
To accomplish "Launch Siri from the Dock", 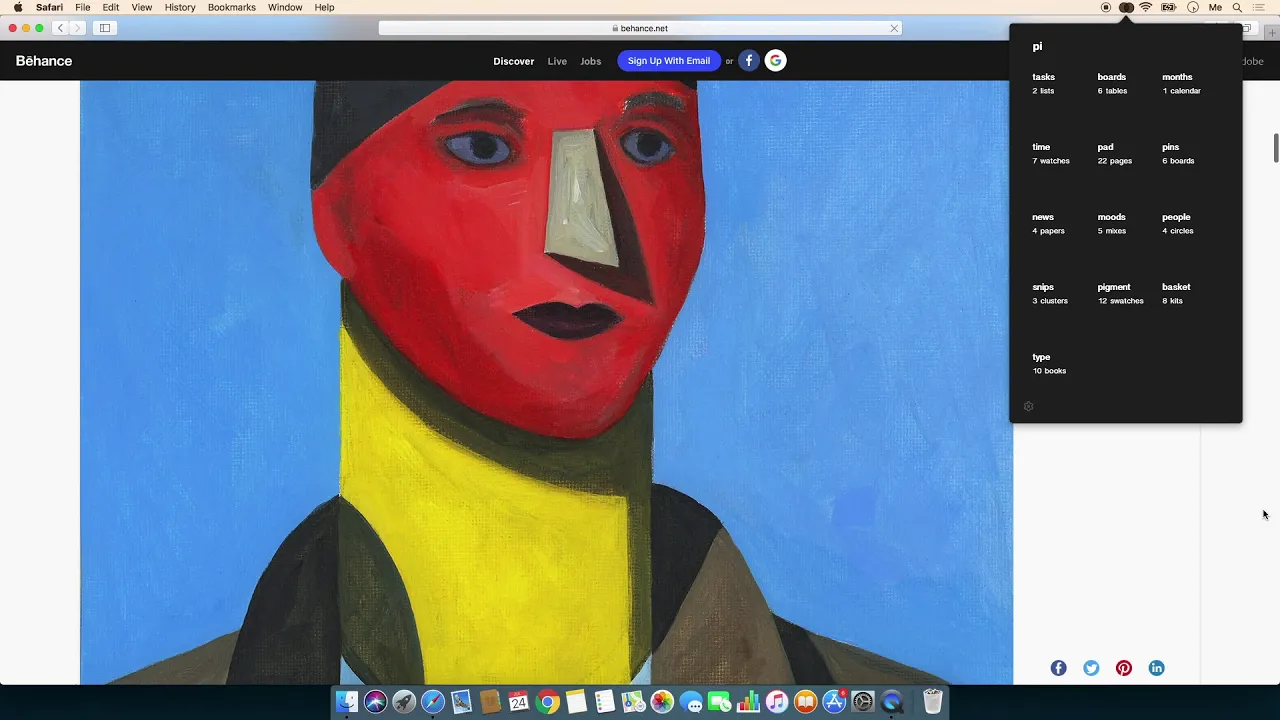I will point(375,702).
